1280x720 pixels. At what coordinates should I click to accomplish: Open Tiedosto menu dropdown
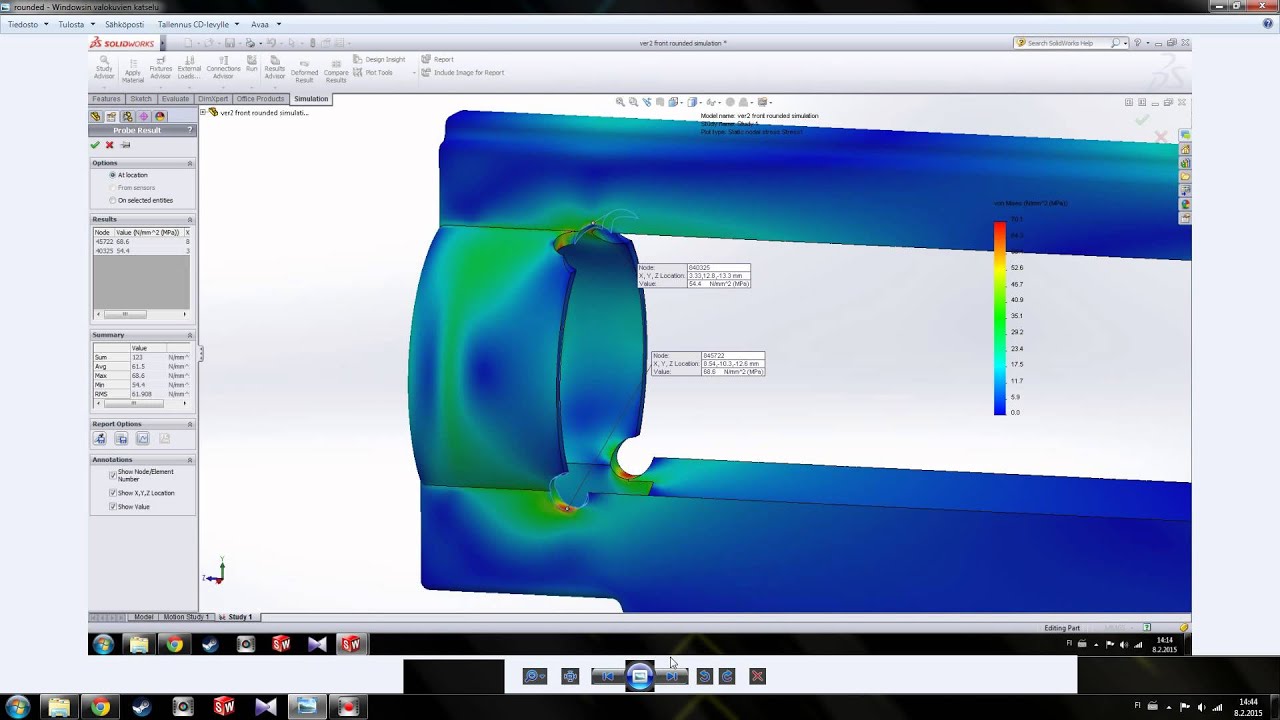[28, 24]
